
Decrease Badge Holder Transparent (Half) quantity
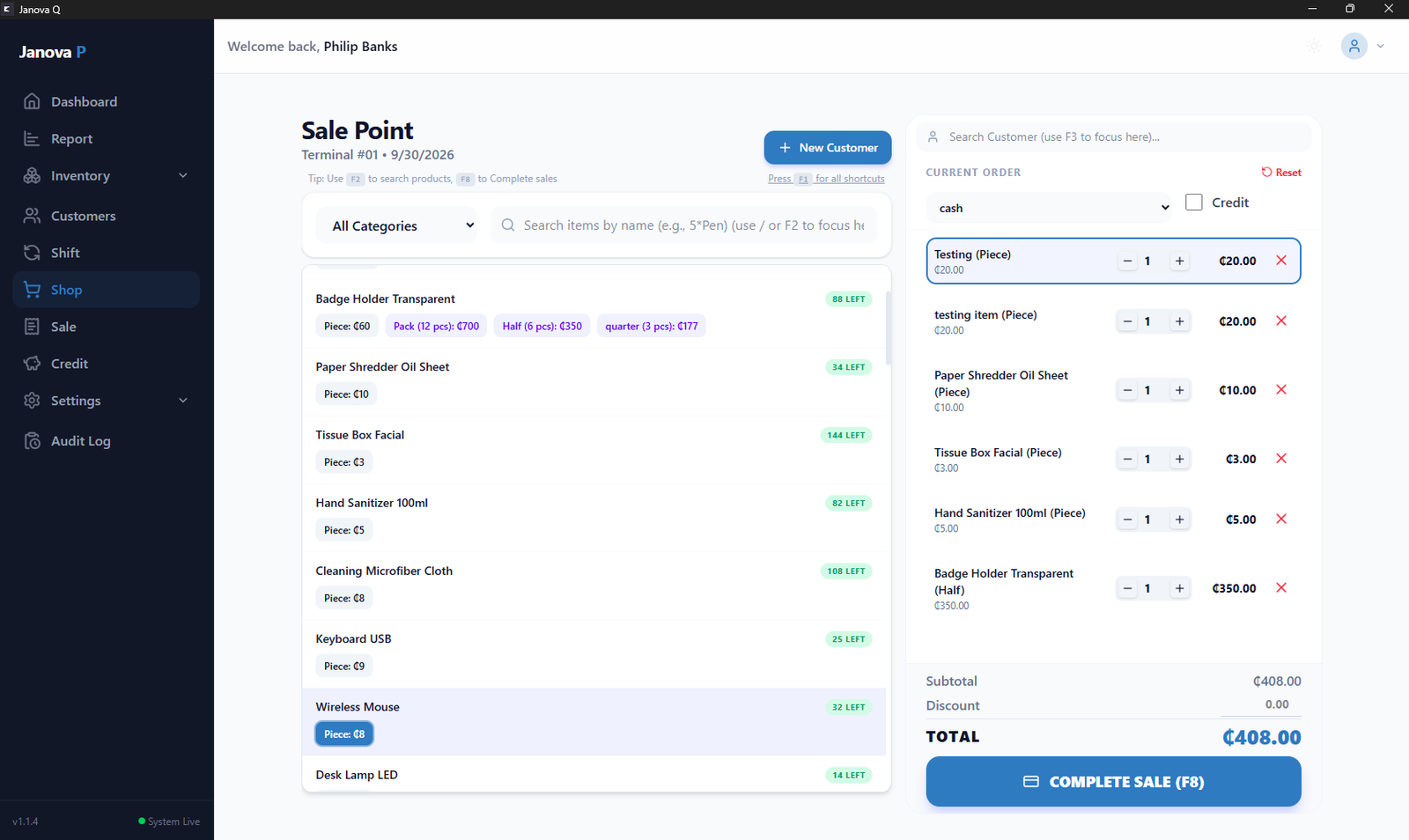point(1127,589)
